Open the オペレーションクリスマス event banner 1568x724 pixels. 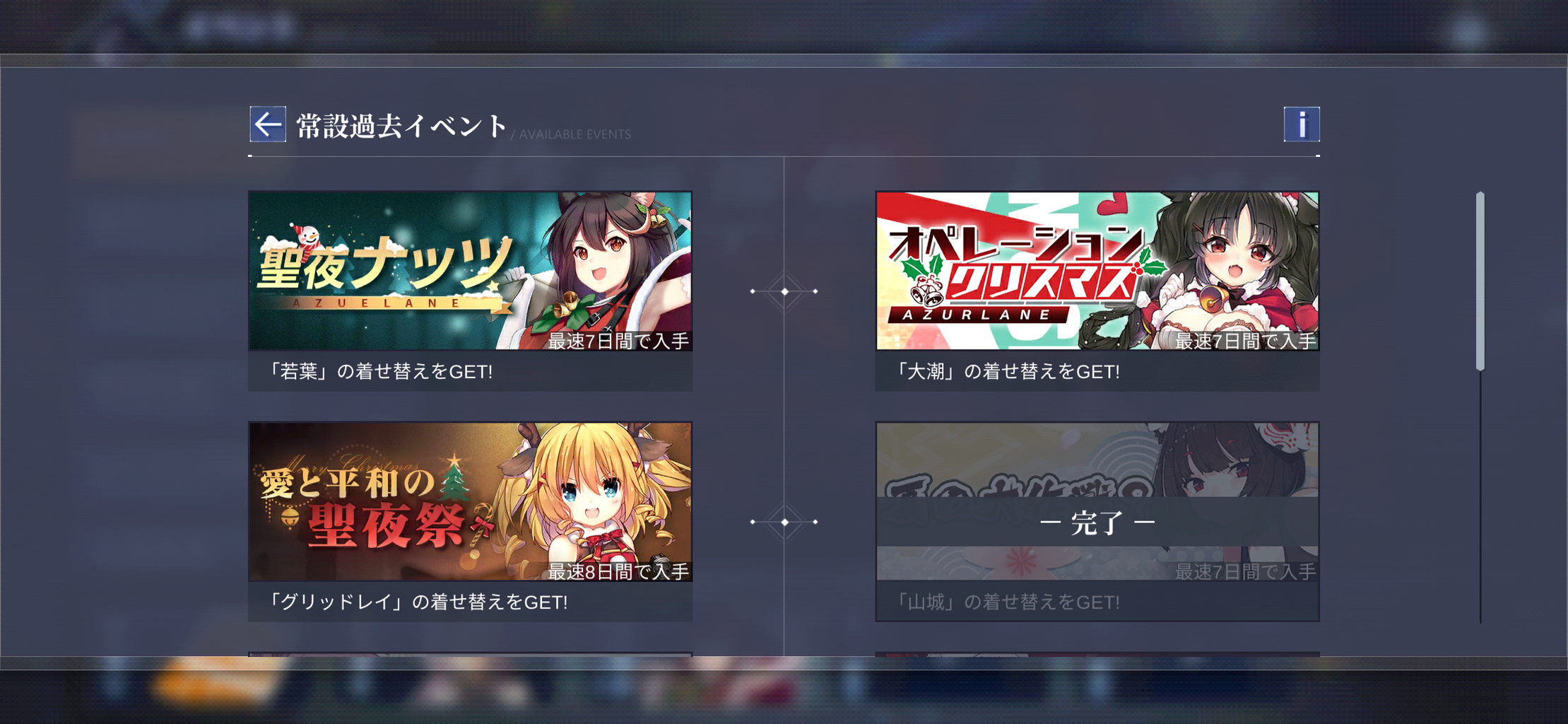[1097, 271]
